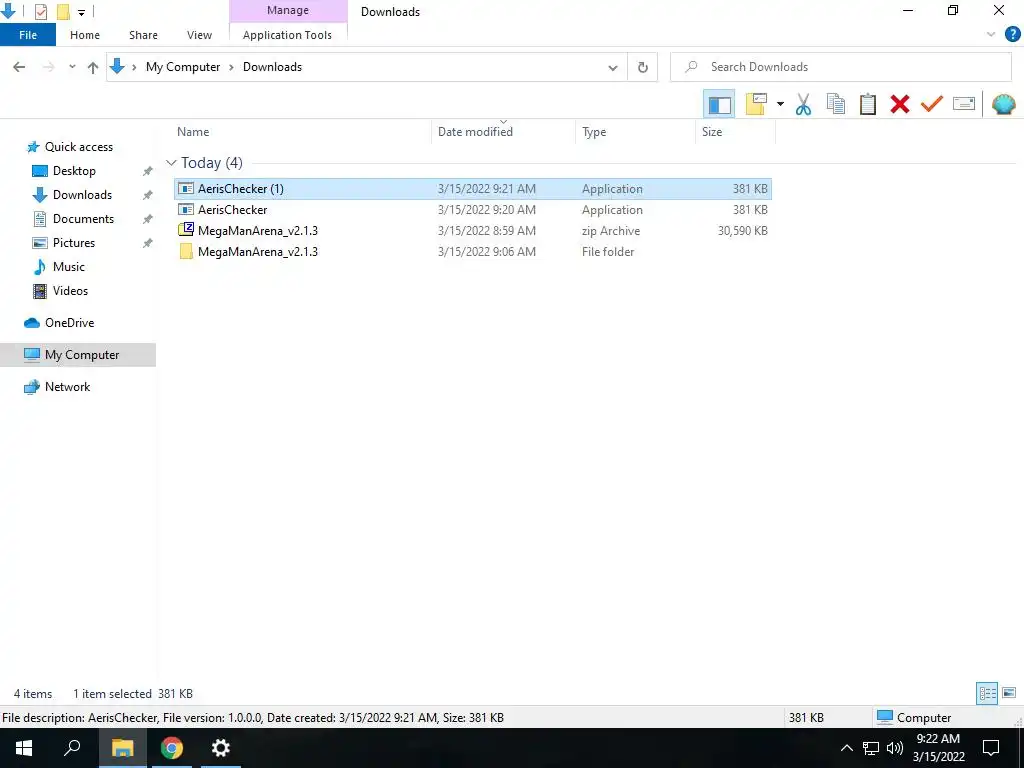
Task: Open the File tab
Action: 28,35
